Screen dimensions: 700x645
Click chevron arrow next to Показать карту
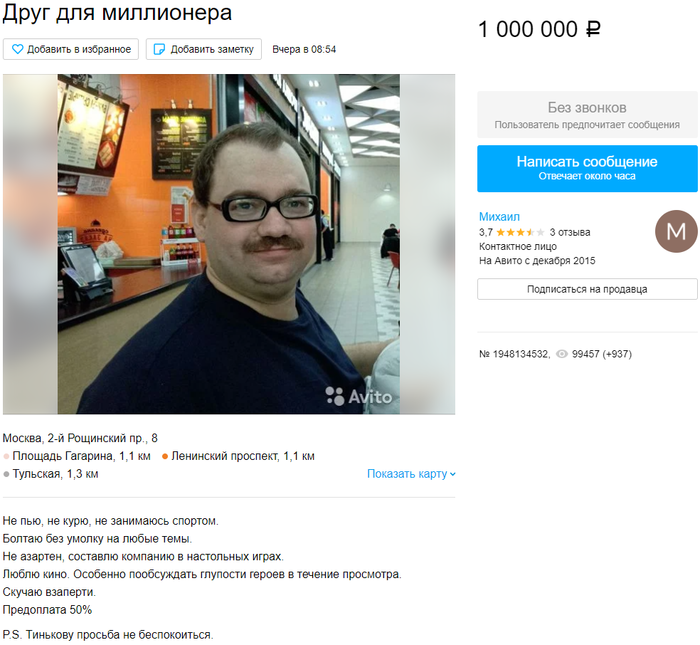coord(453,474)
